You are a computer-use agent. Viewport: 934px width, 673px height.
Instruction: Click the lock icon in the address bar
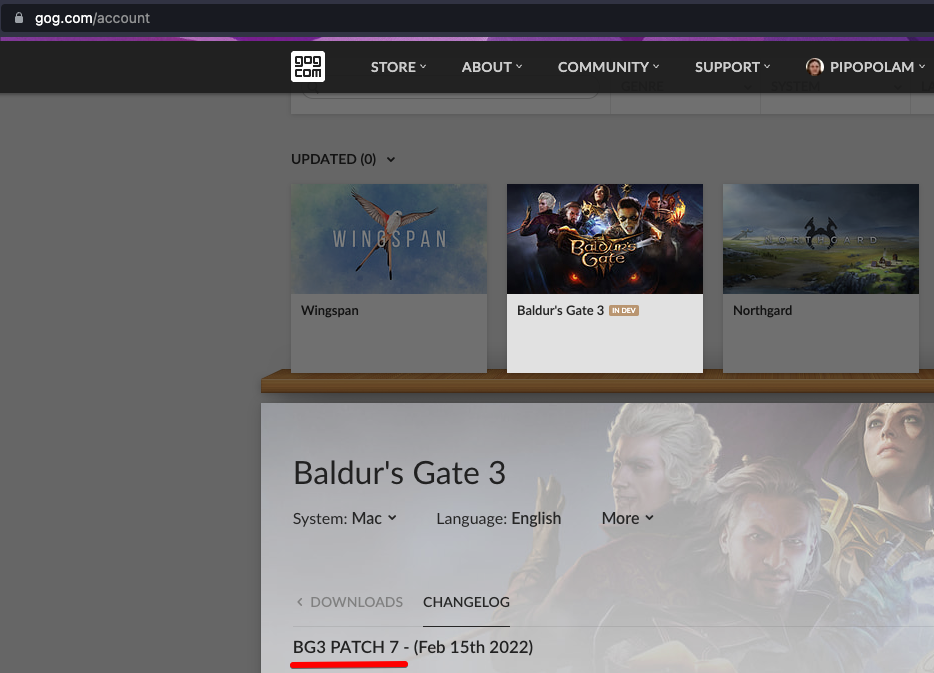(x=19, y=18)
